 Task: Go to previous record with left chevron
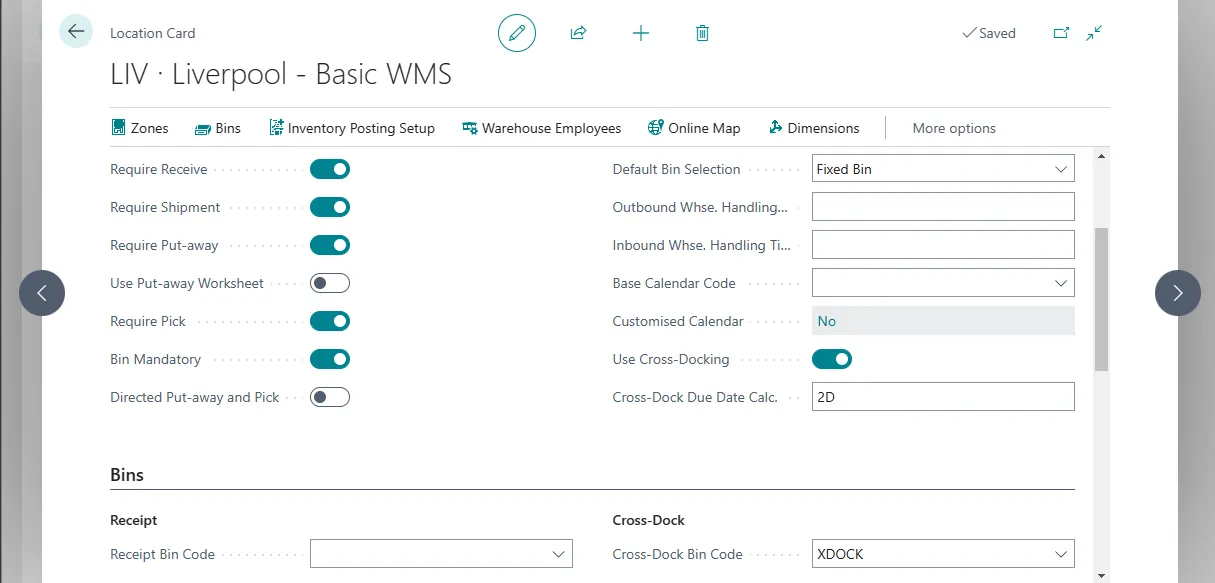(x=42, y=293)
